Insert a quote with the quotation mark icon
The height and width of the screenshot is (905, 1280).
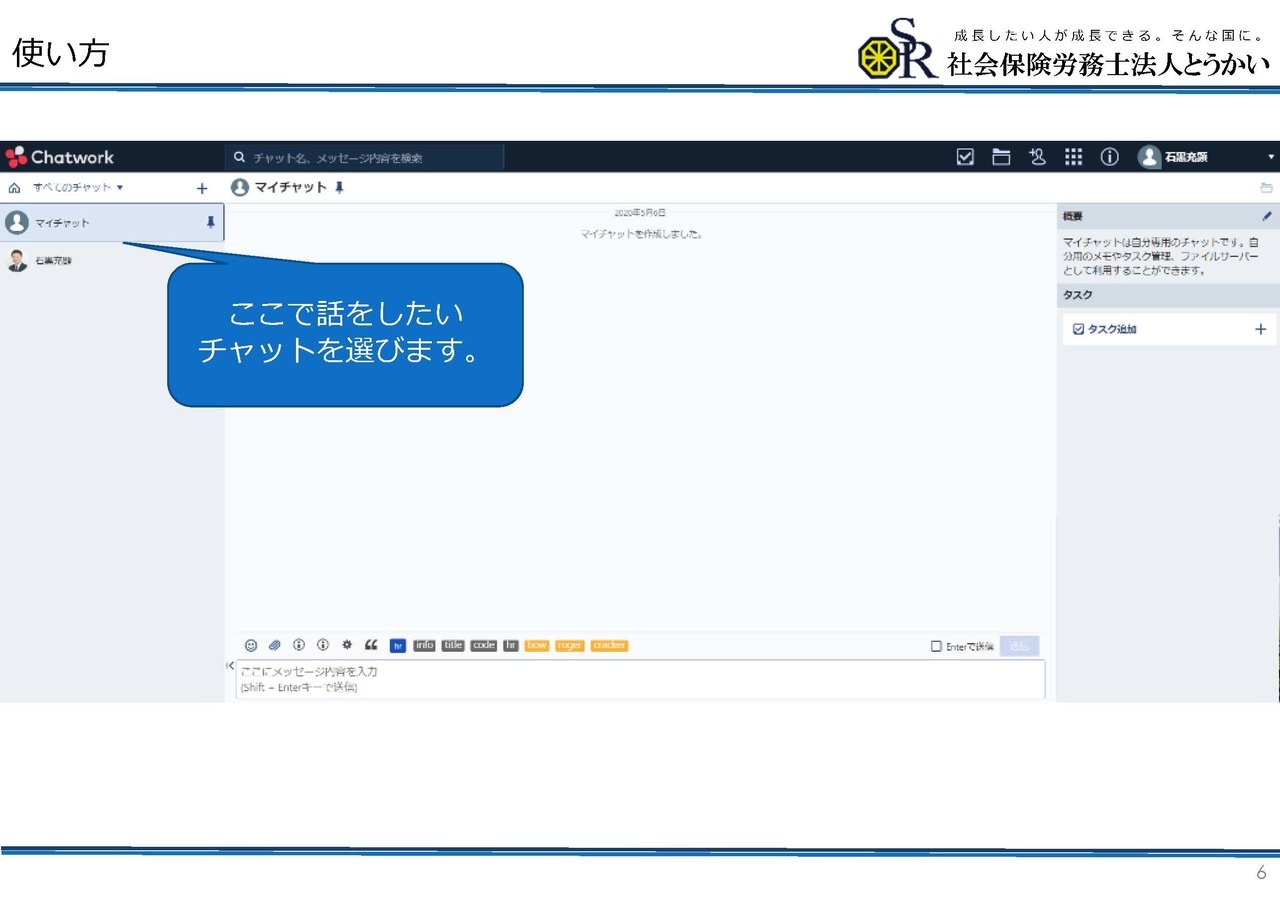pyautogui.click(x=371, y=646)
